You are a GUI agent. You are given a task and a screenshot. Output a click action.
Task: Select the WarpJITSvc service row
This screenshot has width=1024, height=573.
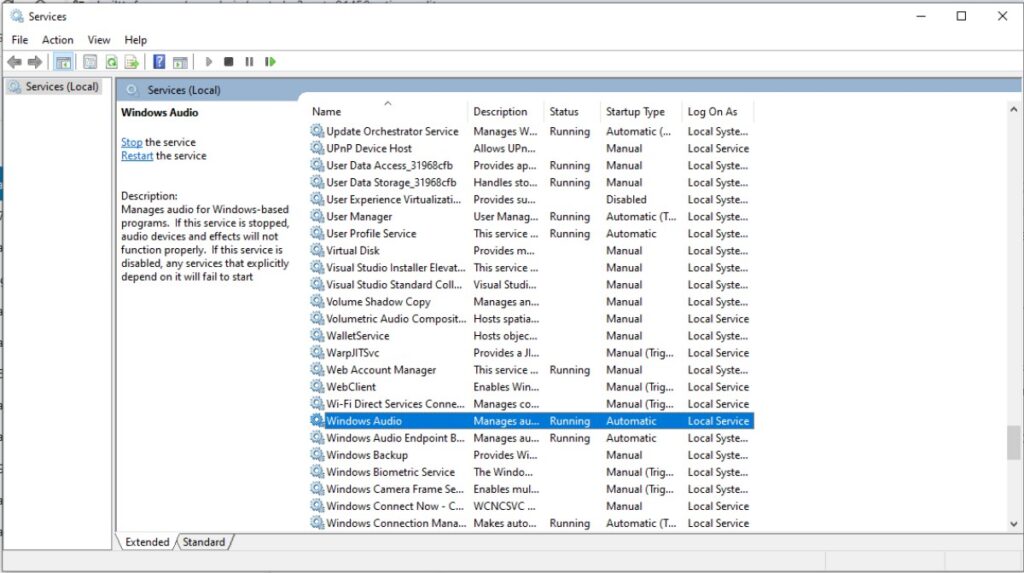[531, 353]
